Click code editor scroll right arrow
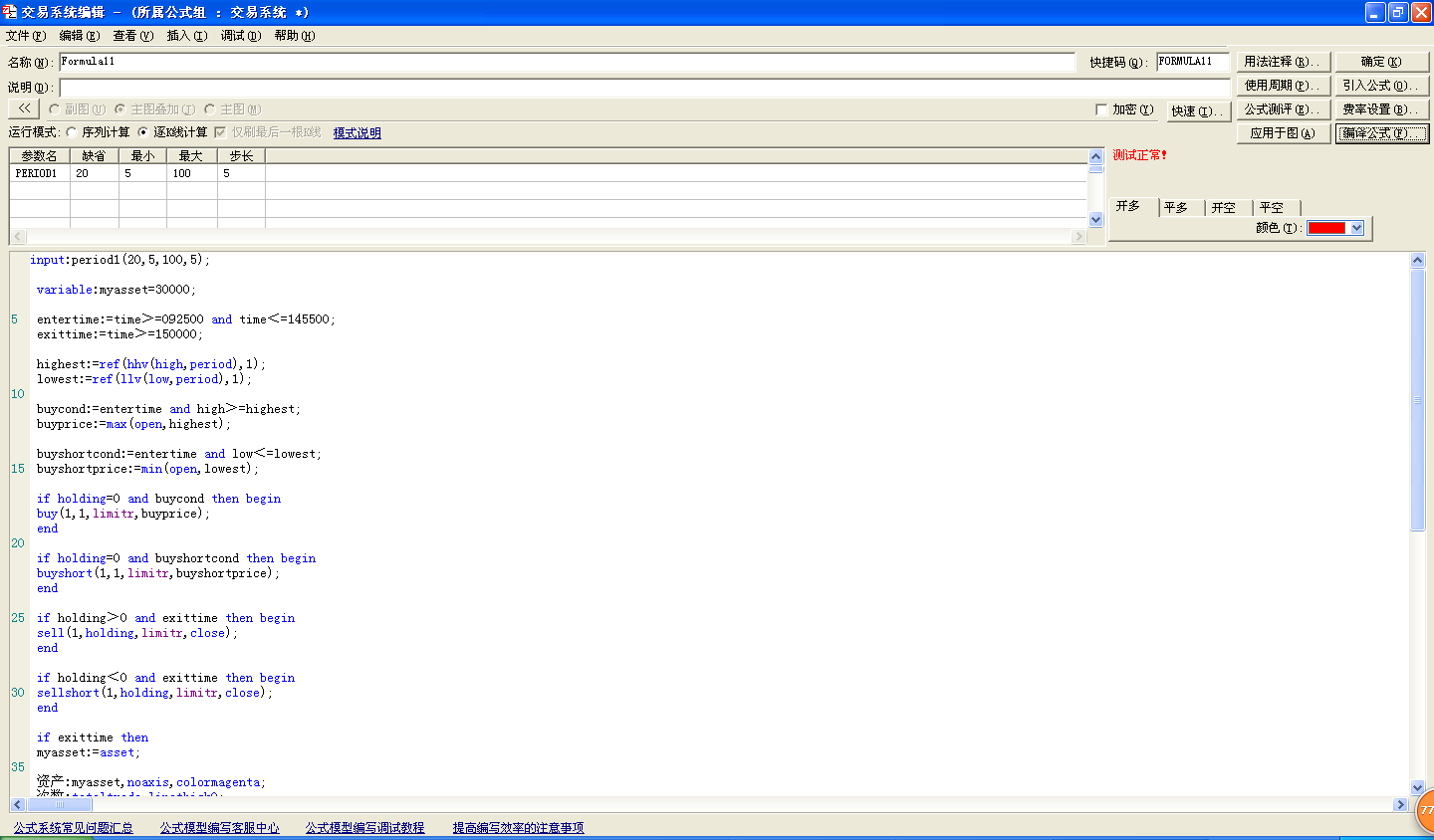 point(1401,804)
